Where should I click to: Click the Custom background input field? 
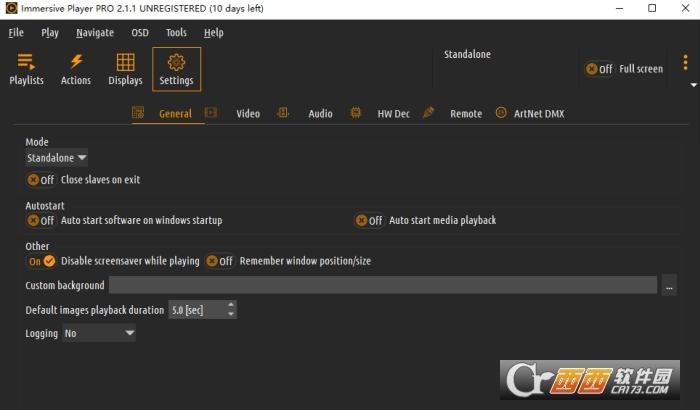click(383, 285)
